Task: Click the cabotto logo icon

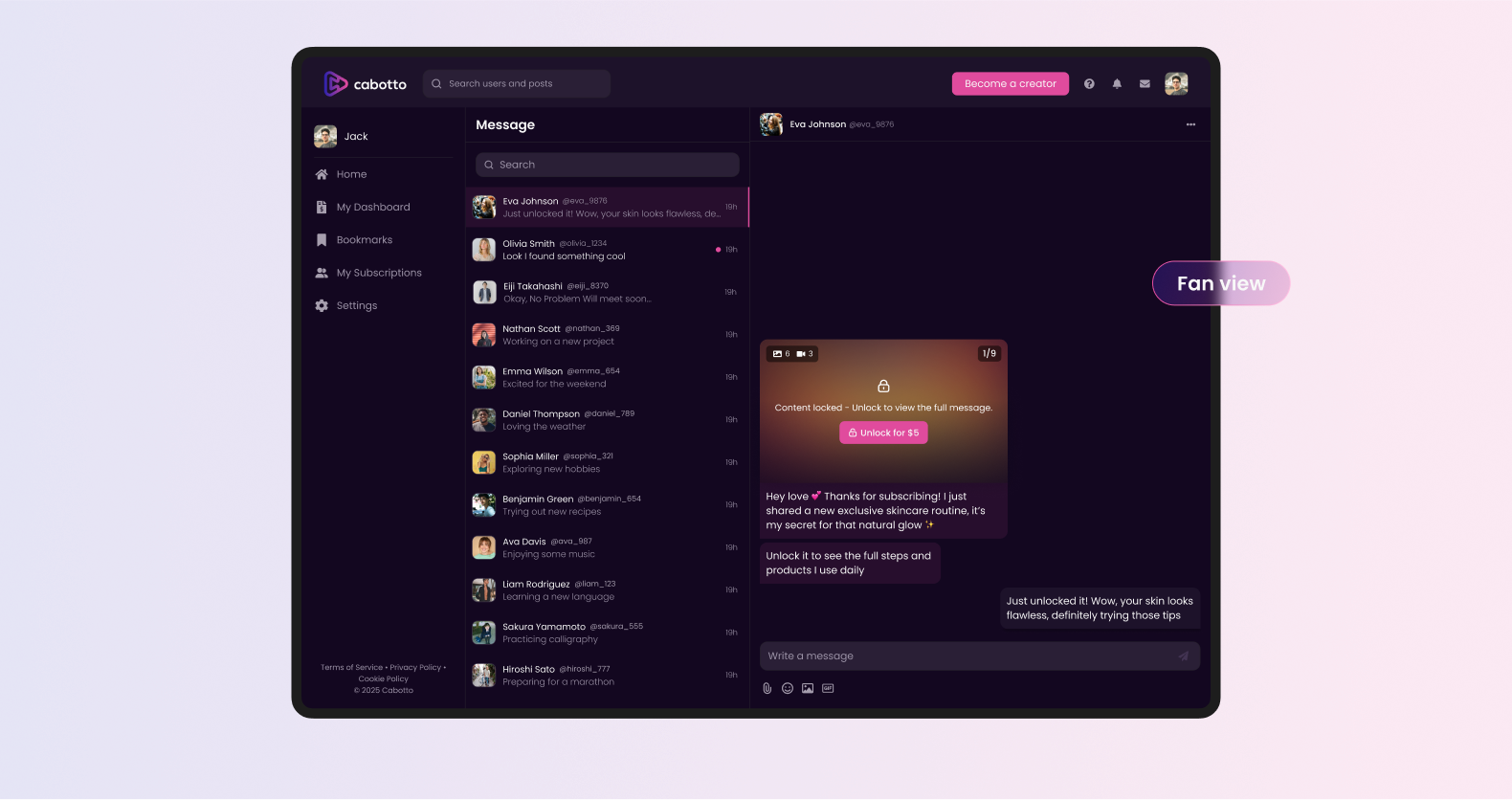Action: pyautogui.click(x=335, y=84)
